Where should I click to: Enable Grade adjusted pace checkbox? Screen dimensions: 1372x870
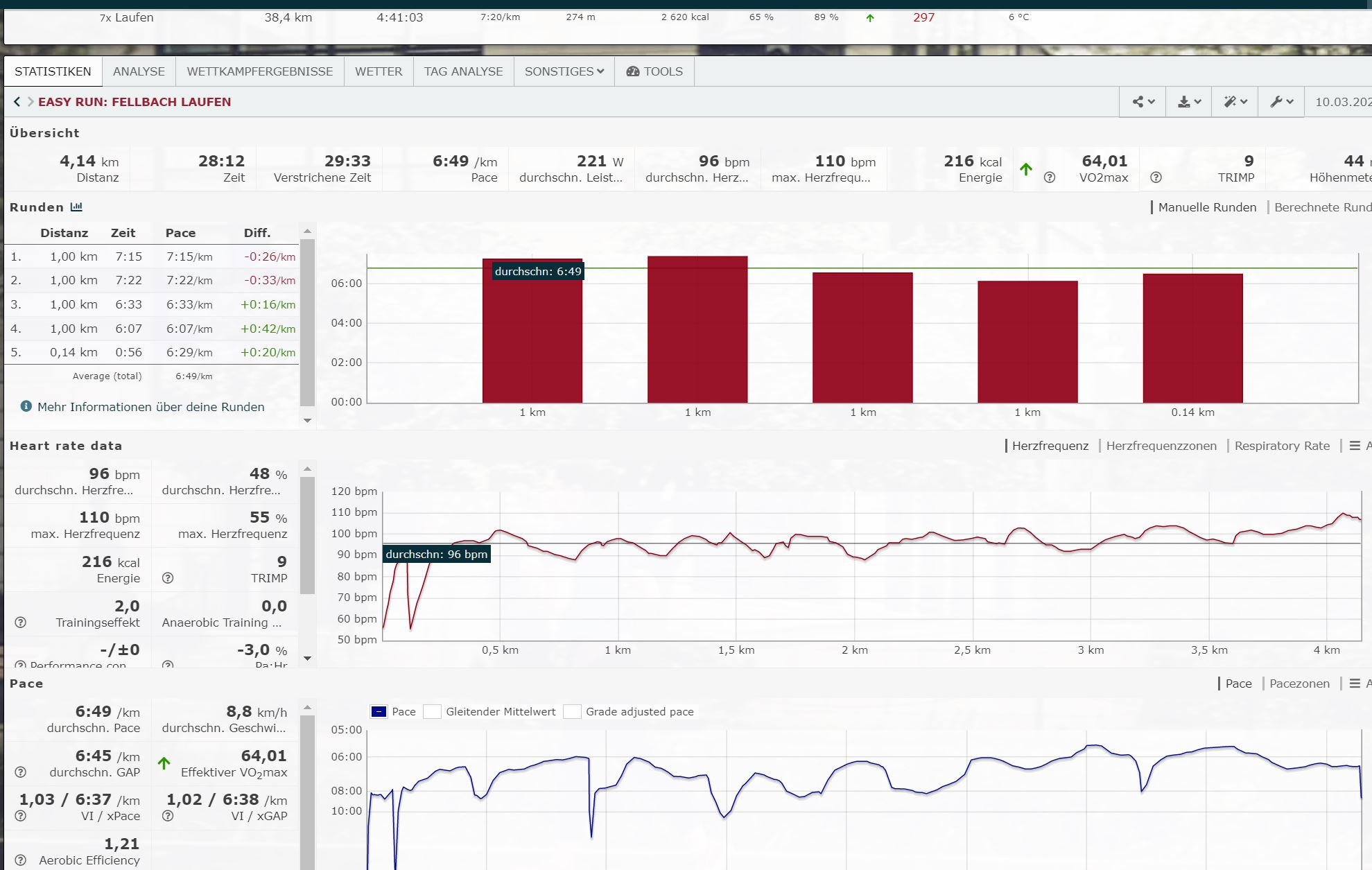click(572, 712)
